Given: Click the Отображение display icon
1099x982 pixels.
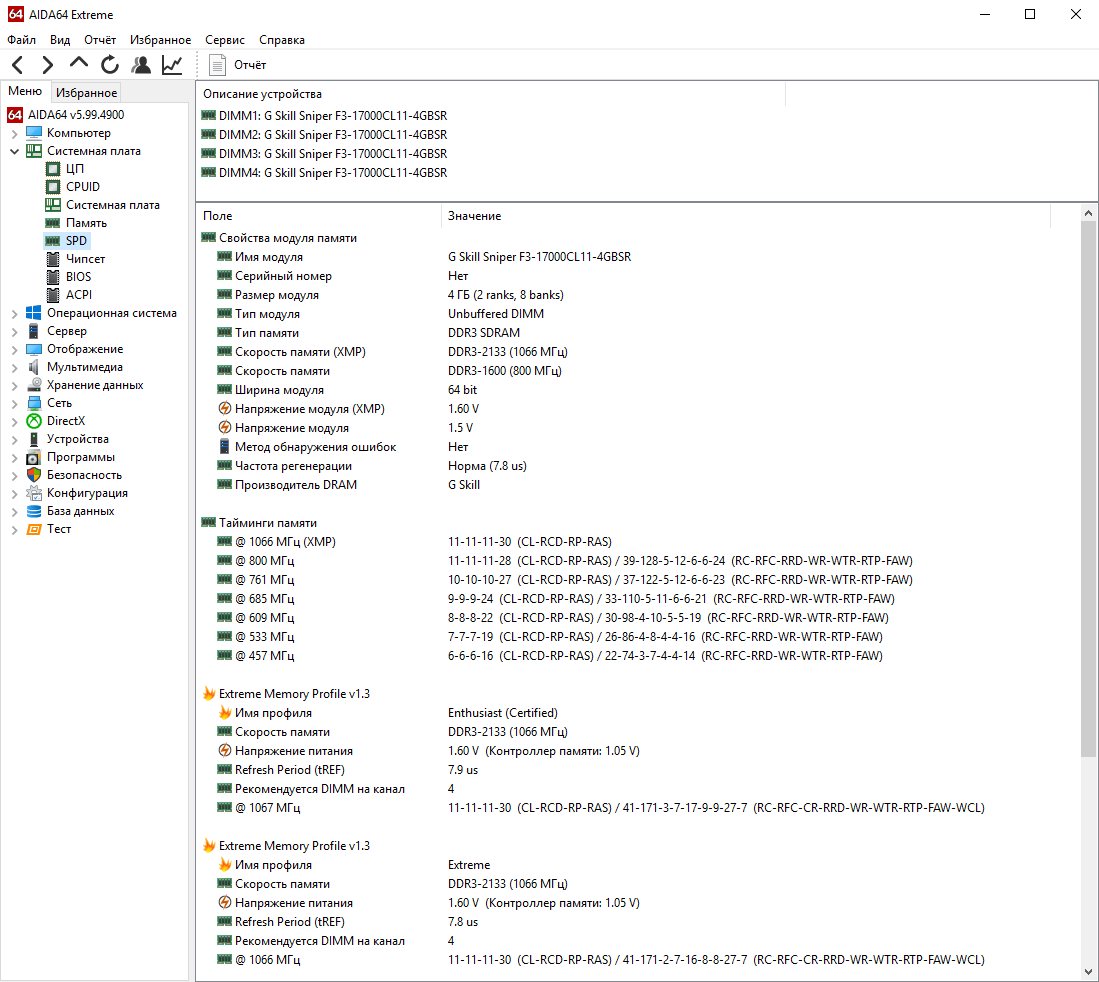Looking at the screenshot, I should (34, 349).
